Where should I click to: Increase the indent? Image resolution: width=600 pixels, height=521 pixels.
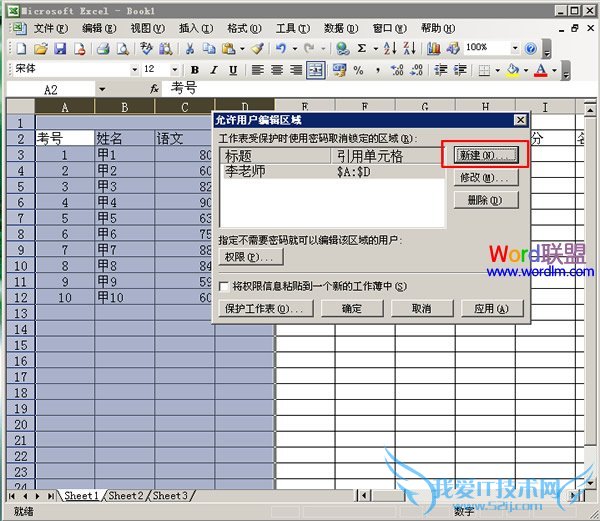[460, 70]
